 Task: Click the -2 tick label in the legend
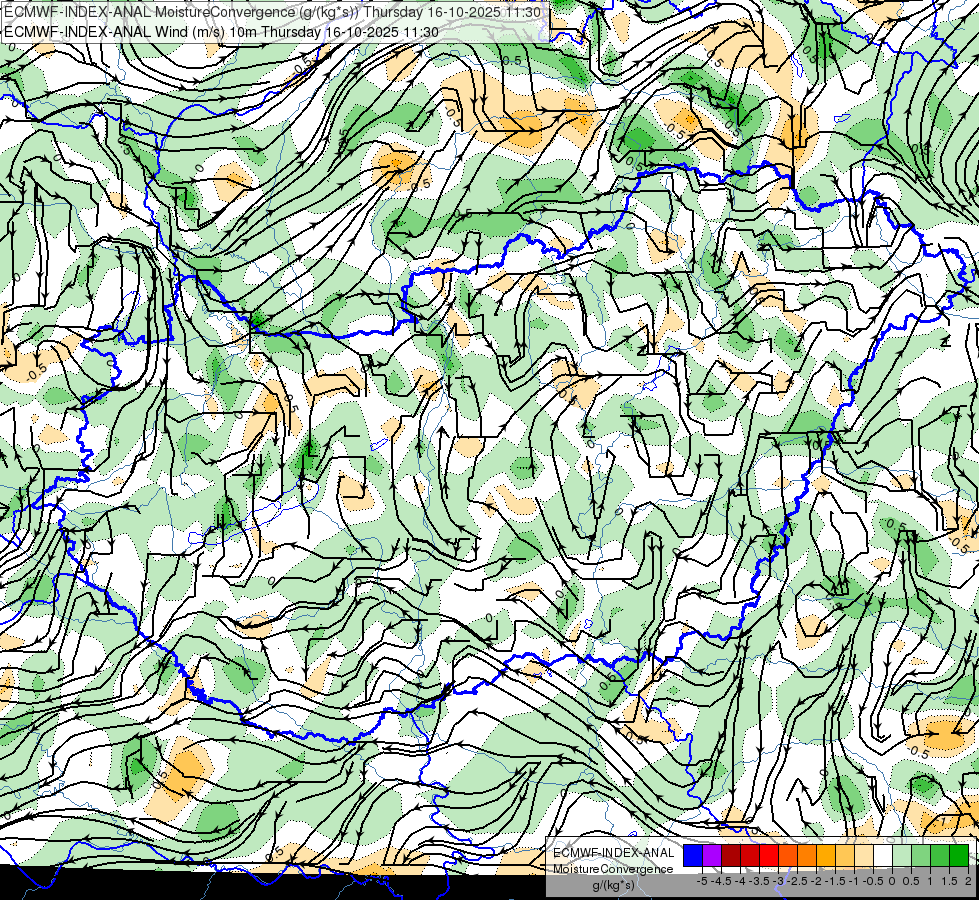[816, 881]
